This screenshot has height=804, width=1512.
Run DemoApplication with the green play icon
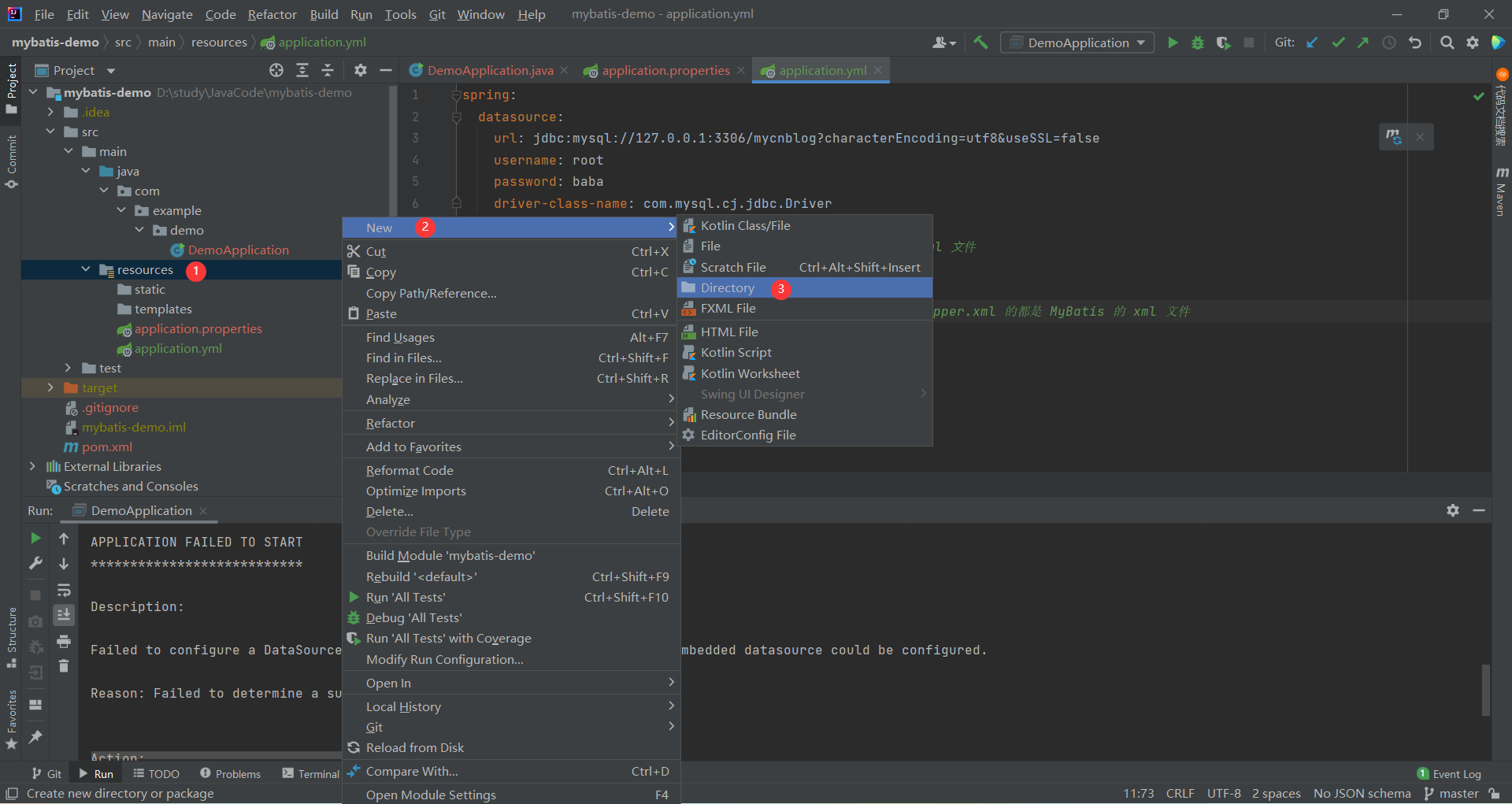click(x=1173, y=43)
